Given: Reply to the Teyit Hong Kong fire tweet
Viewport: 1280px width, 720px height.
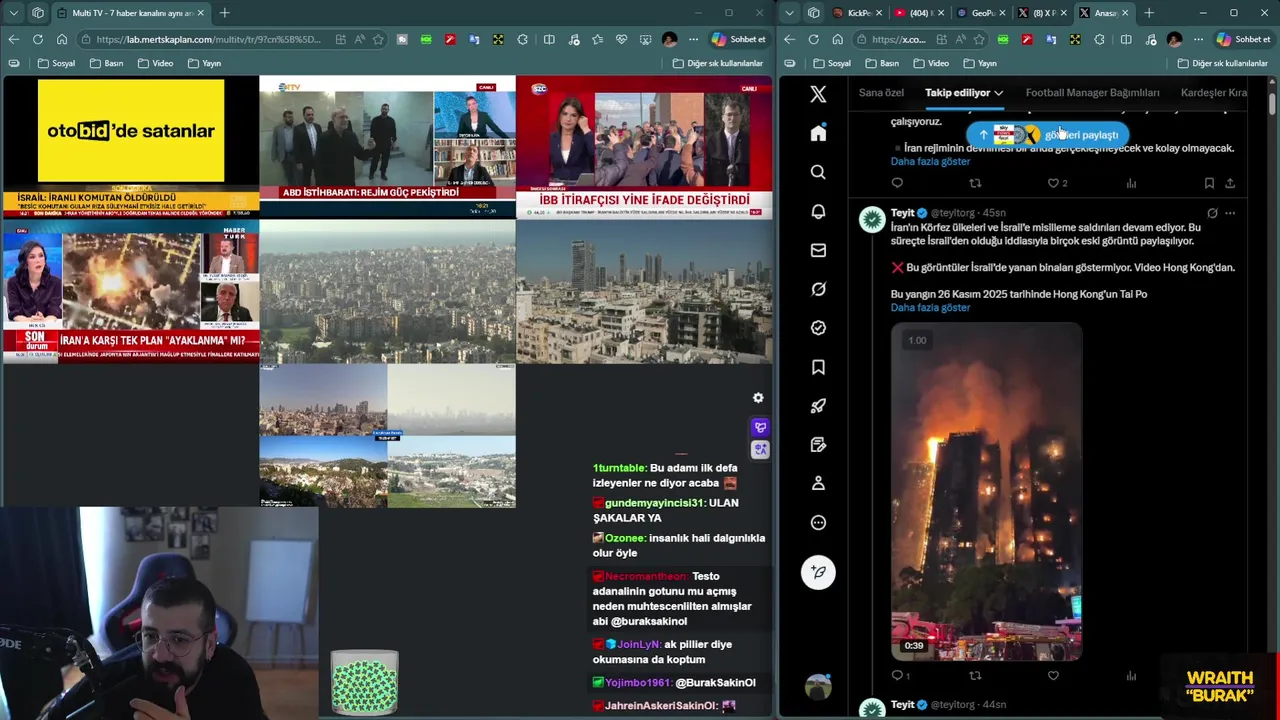Looking at the screenshot, I should tap(897, 676).
